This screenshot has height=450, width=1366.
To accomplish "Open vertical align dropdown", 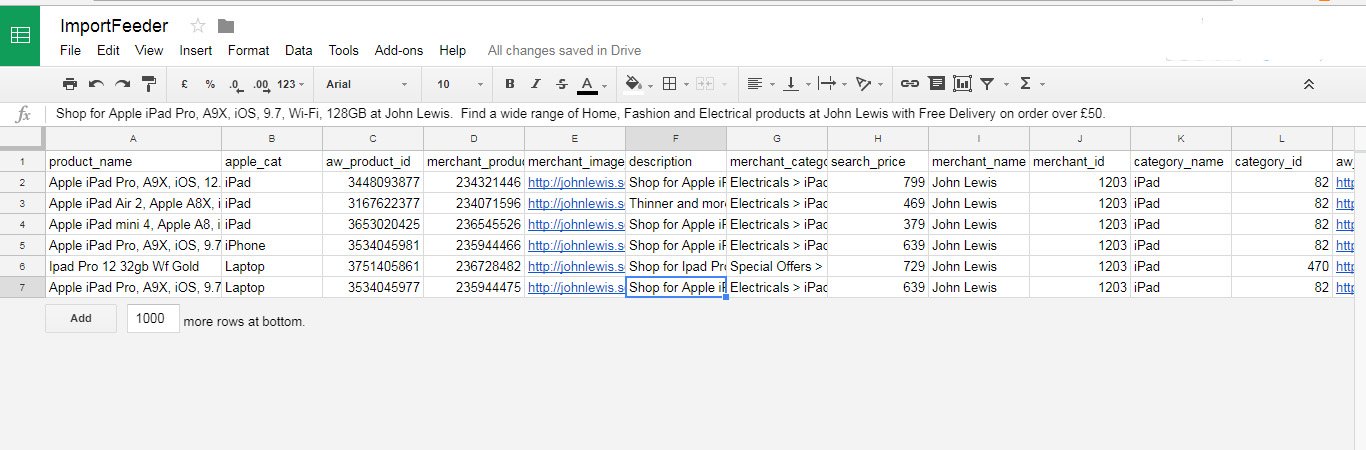I will 795,84.
